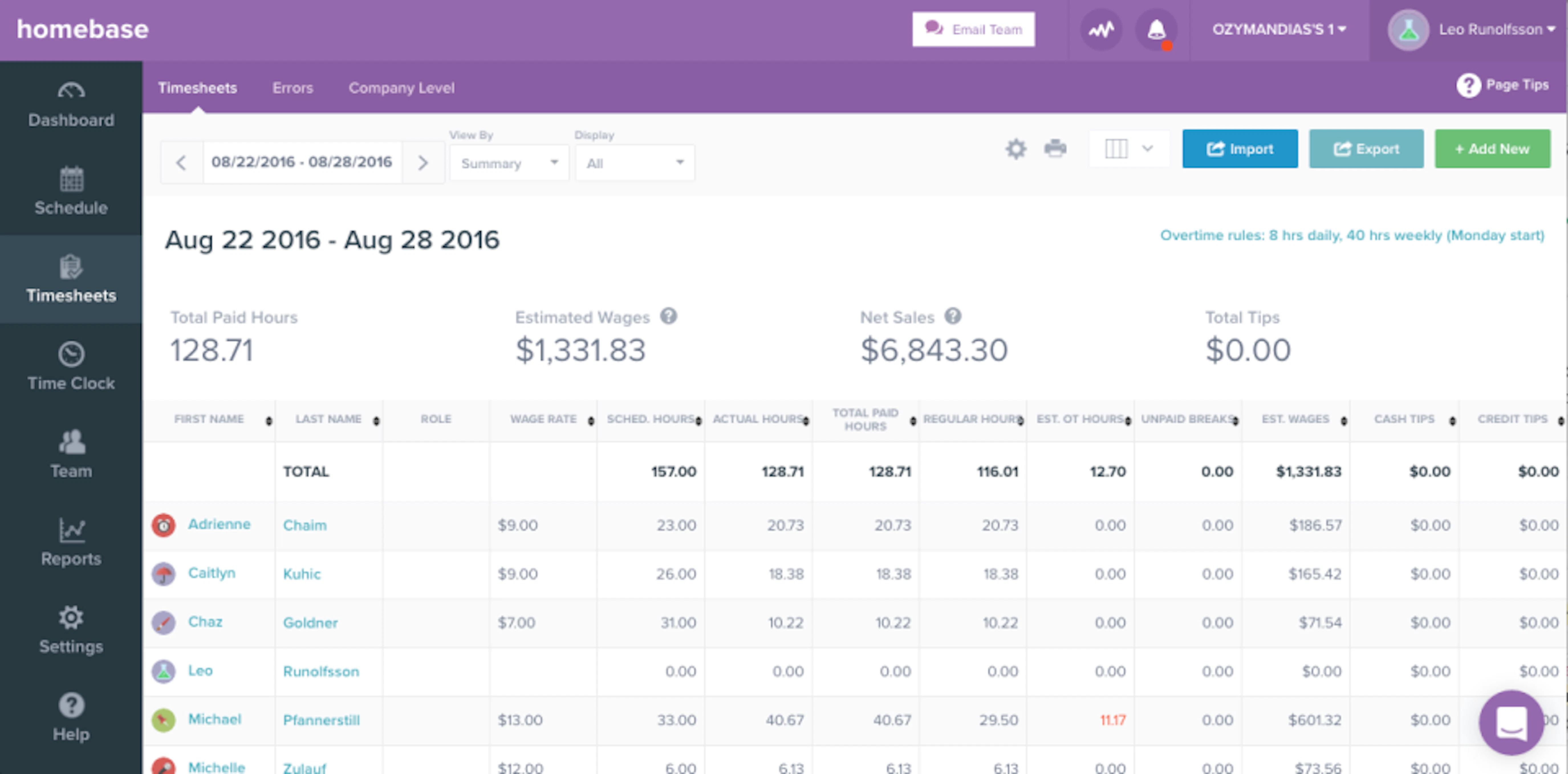Viewport: 1568px width, 774px height.
Task: Open the View By Summary dropdown
Action: 509,162
